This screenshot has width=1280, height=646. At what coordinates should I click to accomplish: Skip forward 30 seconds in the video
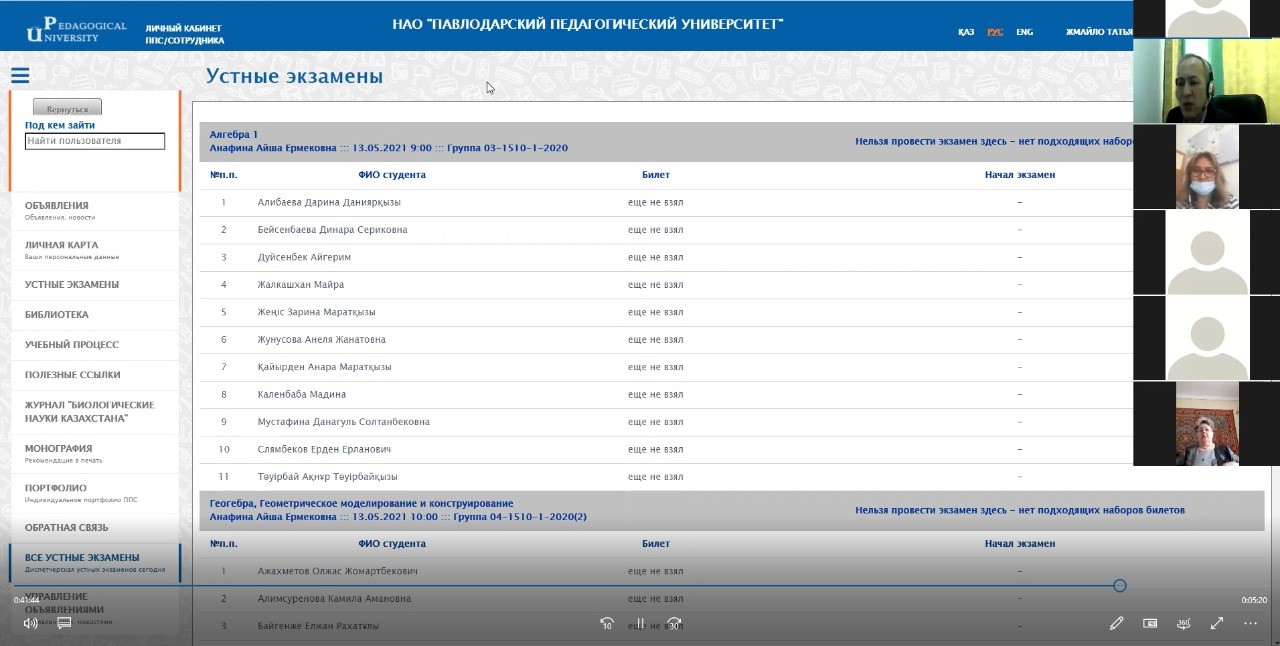pyautogui.click(x=674, y=623)
